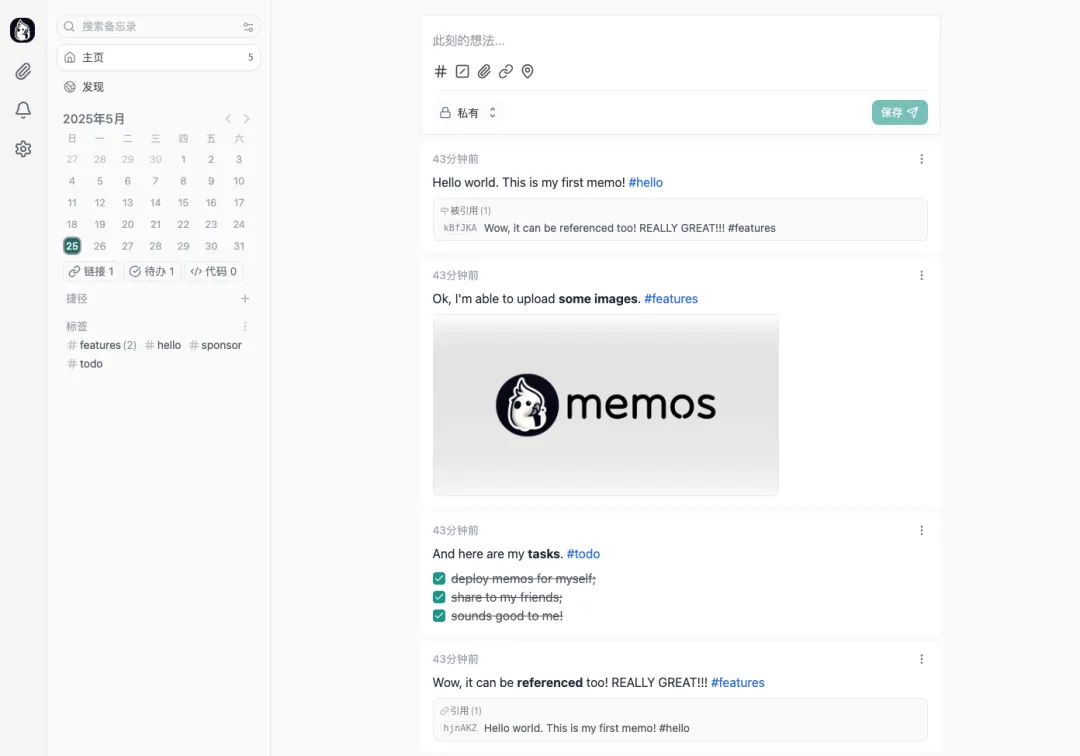Click the search filter sliders icon
The width and height of the screenshot is (1080, 756).
[248, 27]
